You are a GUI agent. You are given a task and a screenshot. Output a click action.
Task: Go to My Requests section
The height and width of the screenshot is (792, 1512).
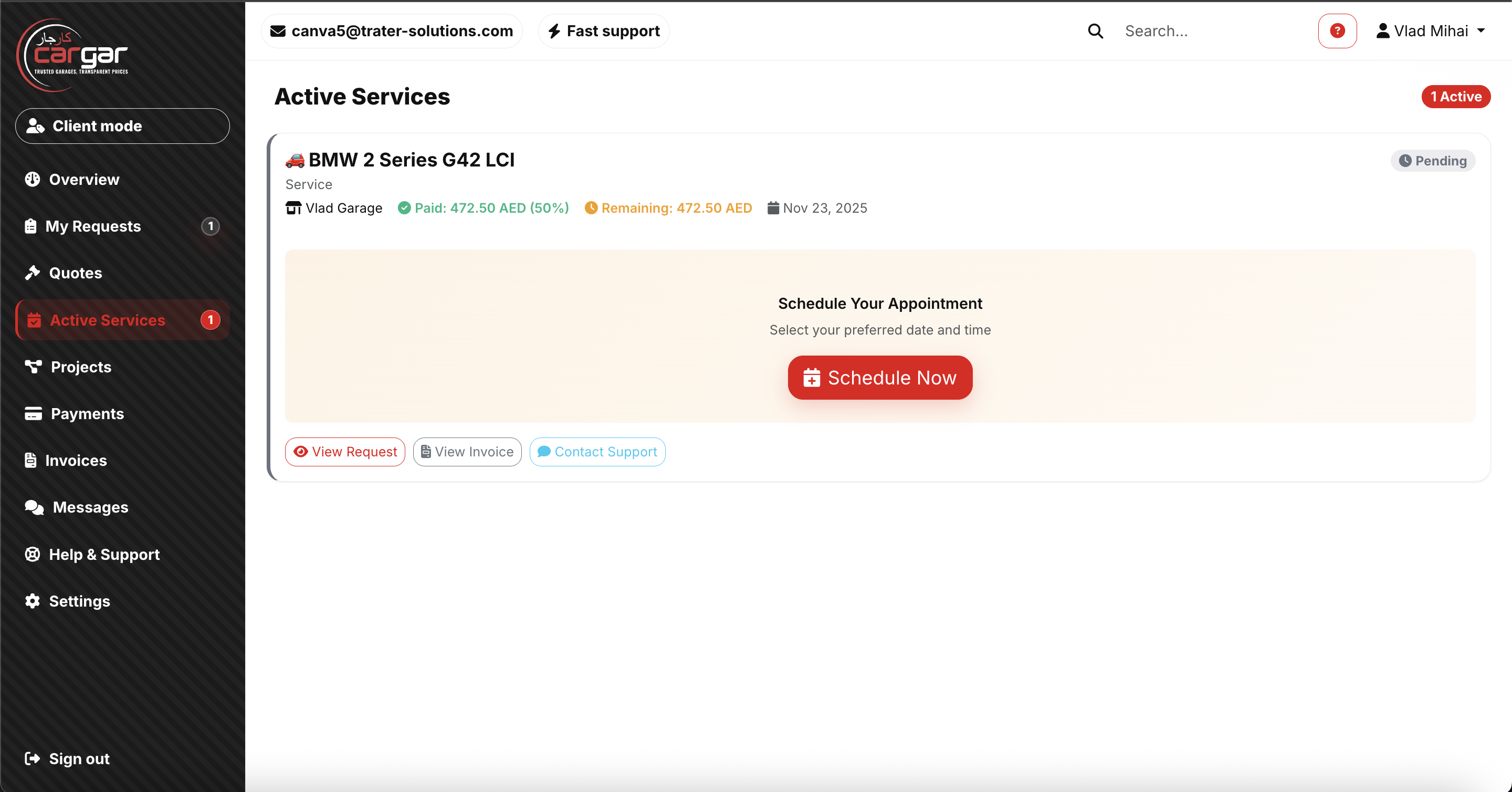point(93,226)
